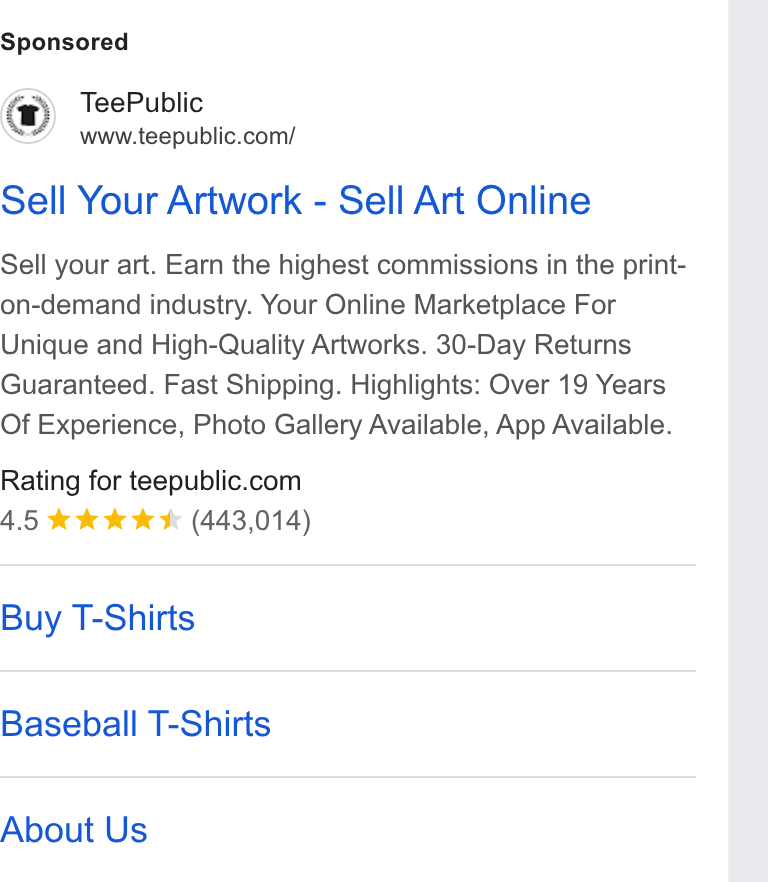Visit the www.teepublic.com/ URL
The image size is (768, 882).
[187, 137]
